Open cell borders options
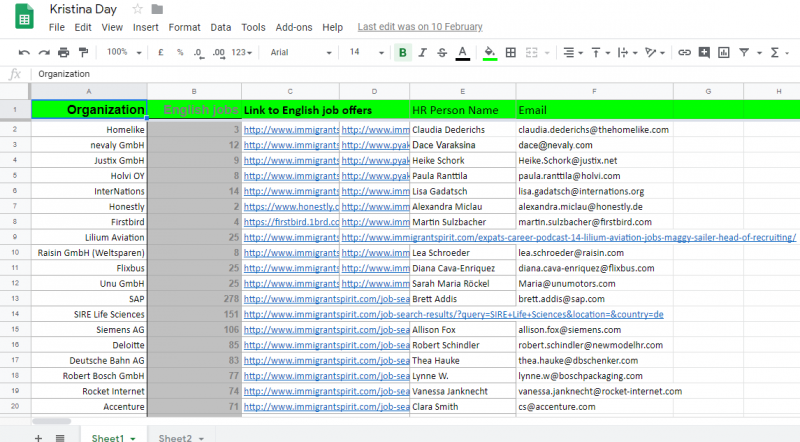 511,52
